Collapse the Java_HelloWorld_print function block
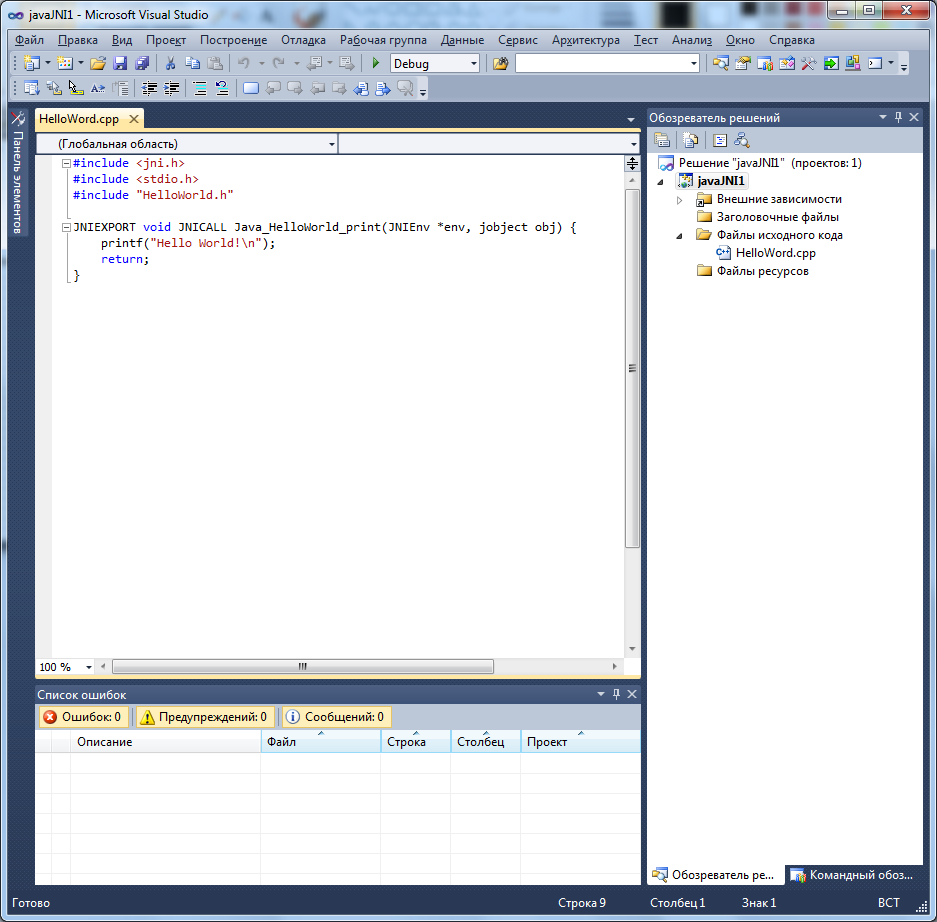This screenshot has height=922, width=937. point(67,227)
